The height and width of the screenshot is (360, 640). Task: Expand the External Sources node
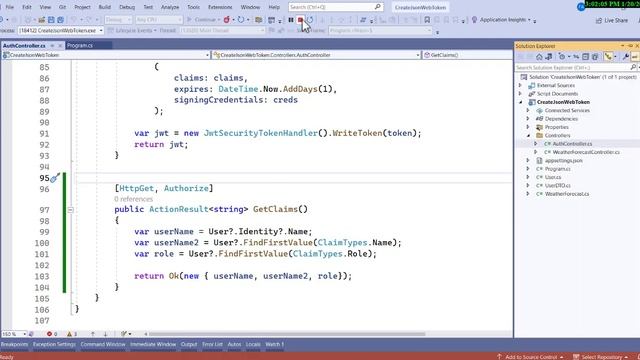coord(520,85)
